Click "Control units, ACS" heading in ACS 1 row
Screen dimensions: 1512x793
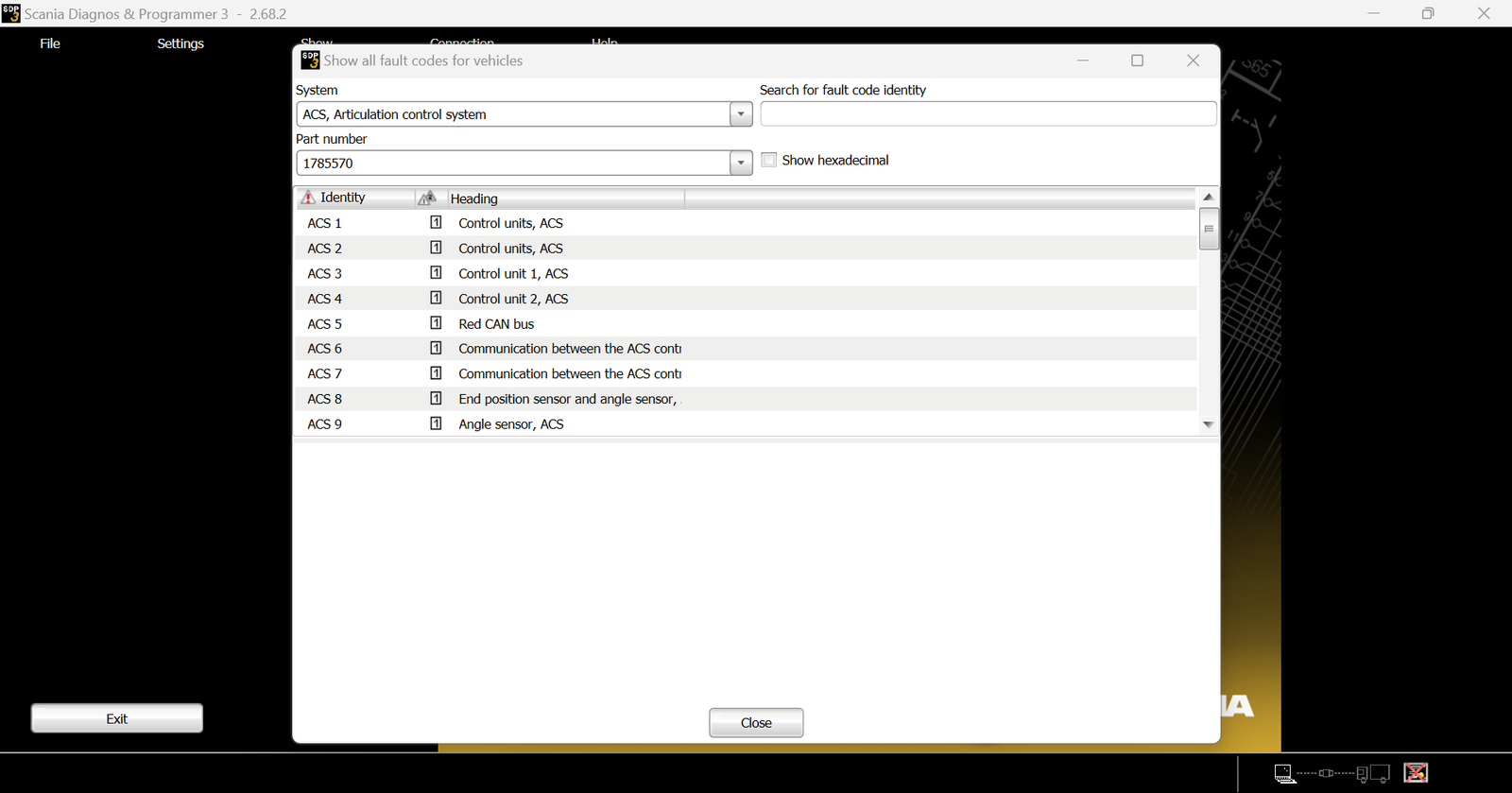point(510,223)
